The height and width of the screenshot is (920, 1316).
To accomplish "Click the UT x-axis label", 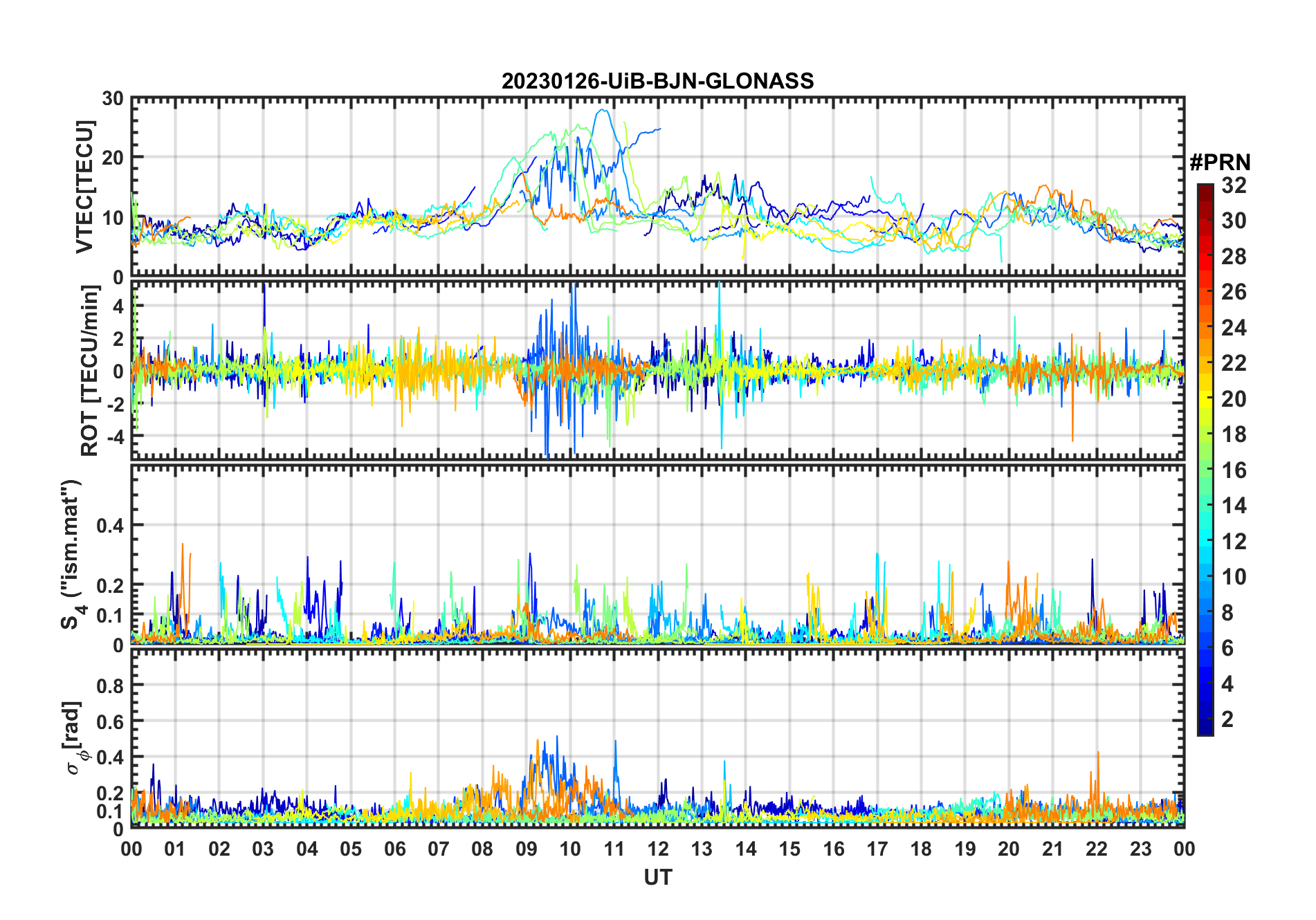I will pos(657,877).
